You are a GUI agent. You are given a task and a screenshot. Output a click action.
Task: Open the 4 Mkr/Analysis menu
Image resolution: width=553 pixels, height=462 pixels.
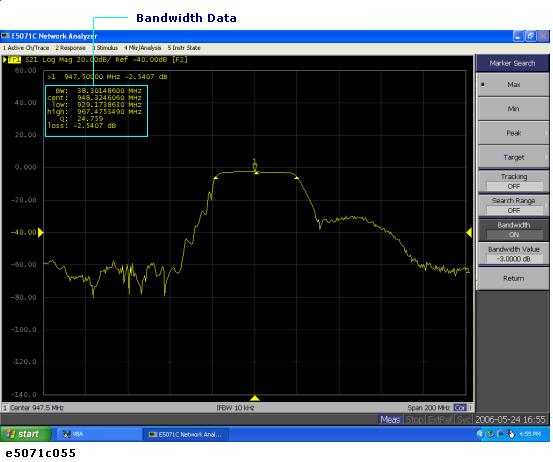coord(142,48)
